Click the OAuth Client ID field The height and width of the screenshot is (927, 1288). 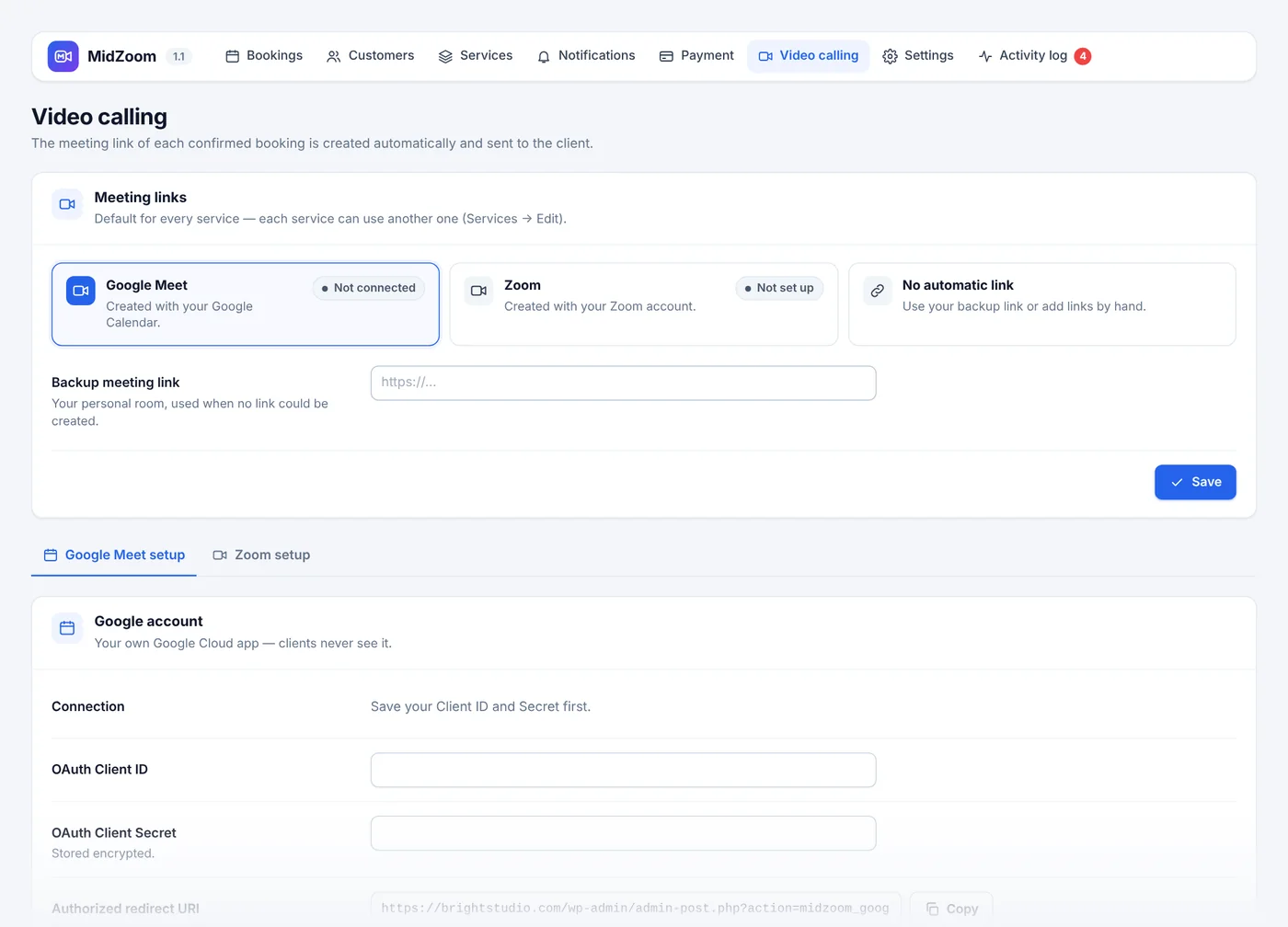(624, 770)
